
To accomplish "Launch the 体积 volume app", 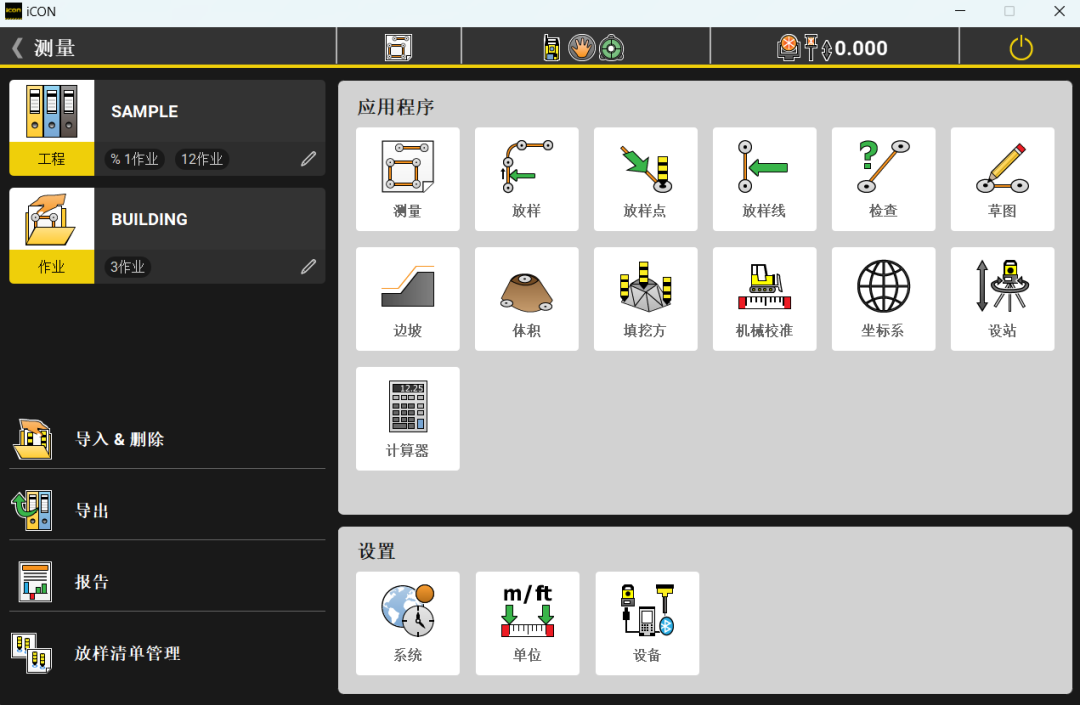I will click(526, 299).
